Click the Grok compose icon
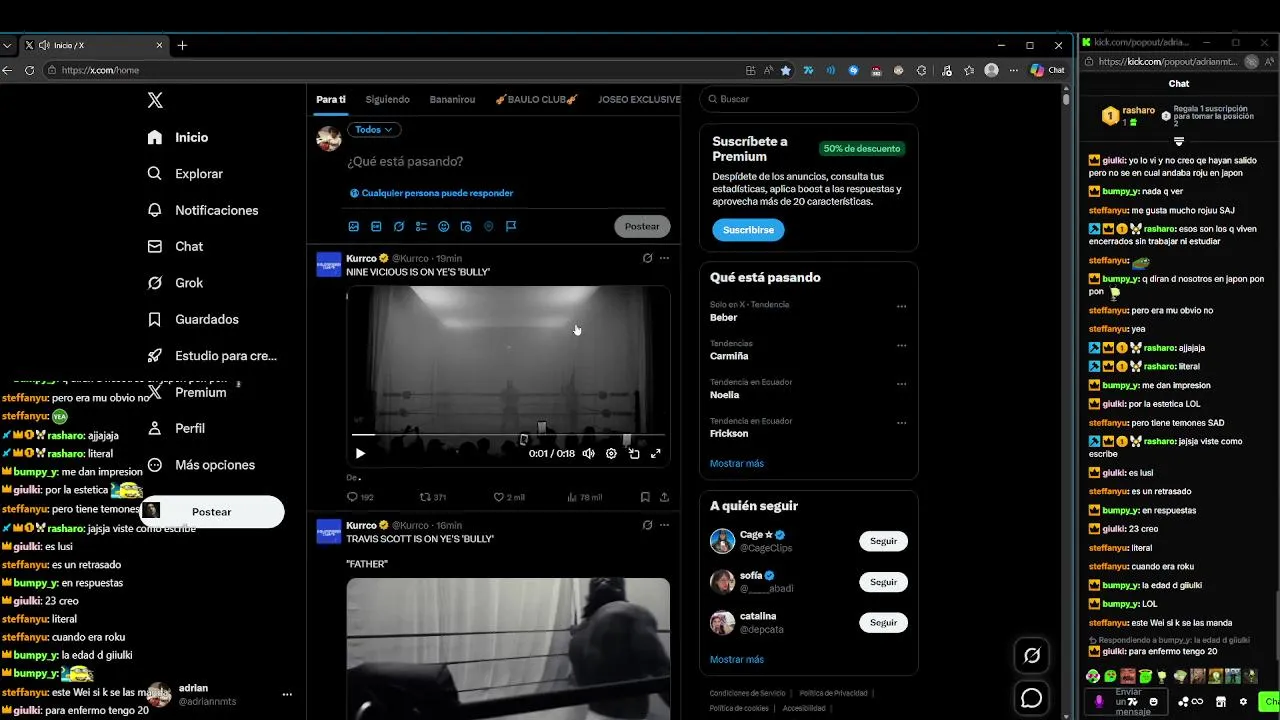Screen dimensions: 1280x720 click(x=399, y=227)
